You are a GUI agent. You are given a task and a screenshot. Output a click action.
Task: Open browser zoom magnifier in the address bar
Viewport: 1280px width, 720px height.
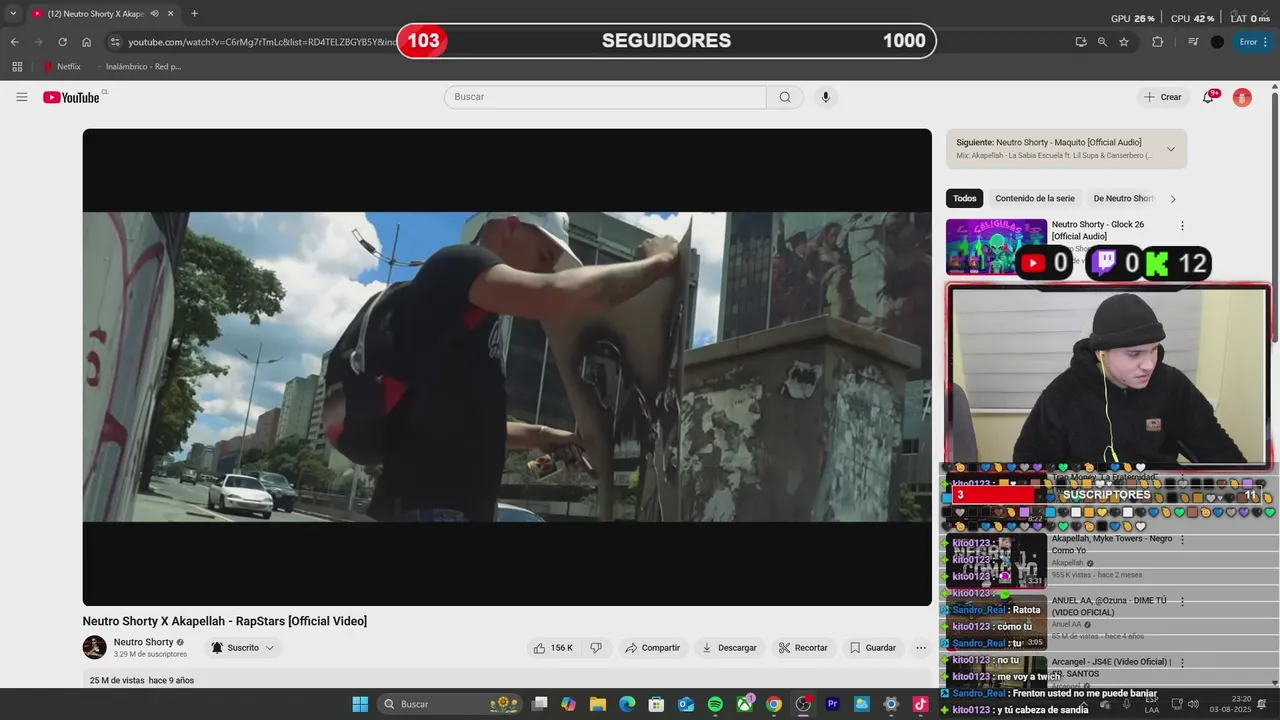click(1102, 42)
